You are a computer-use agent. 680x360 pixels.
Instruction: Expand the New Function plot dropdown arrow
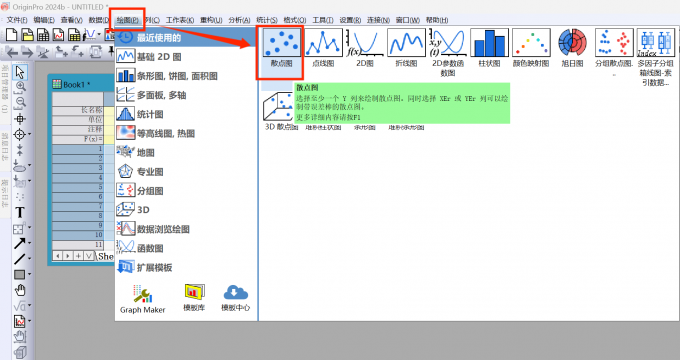(99, 34)
